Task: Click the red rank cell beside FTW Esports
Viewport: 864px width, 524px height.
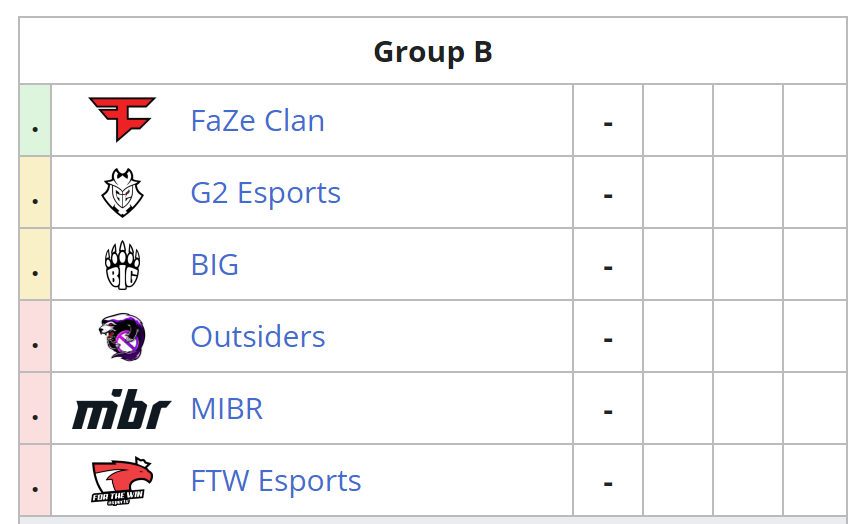Action: [x=35, y=480]
